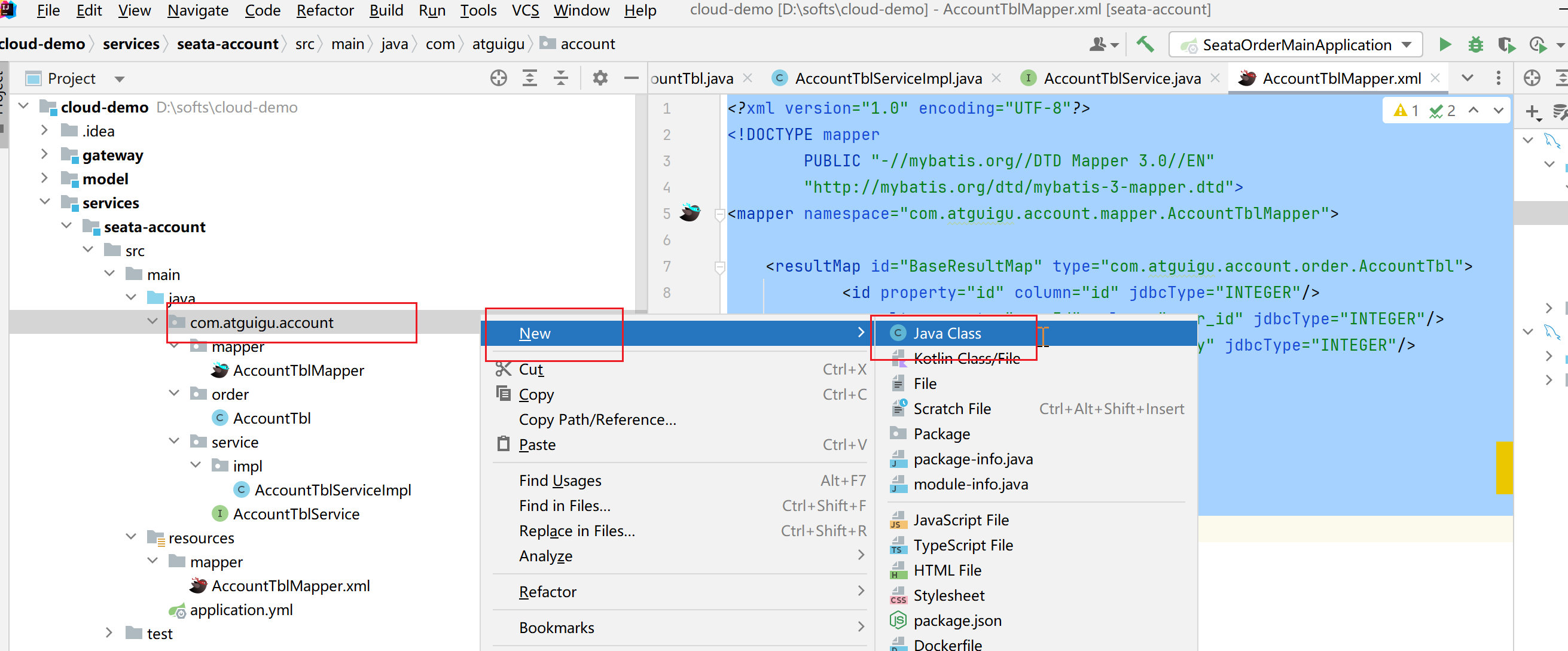Choose Package in New submenu
This screenshot has height=651, width=1568.
[1035, 434]
